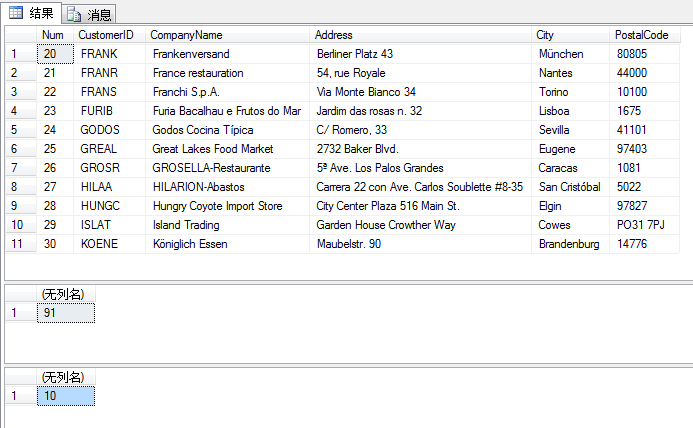
Task: Click the Num cell with value 29
Action: pyautogui.click(x=55, y=225)
